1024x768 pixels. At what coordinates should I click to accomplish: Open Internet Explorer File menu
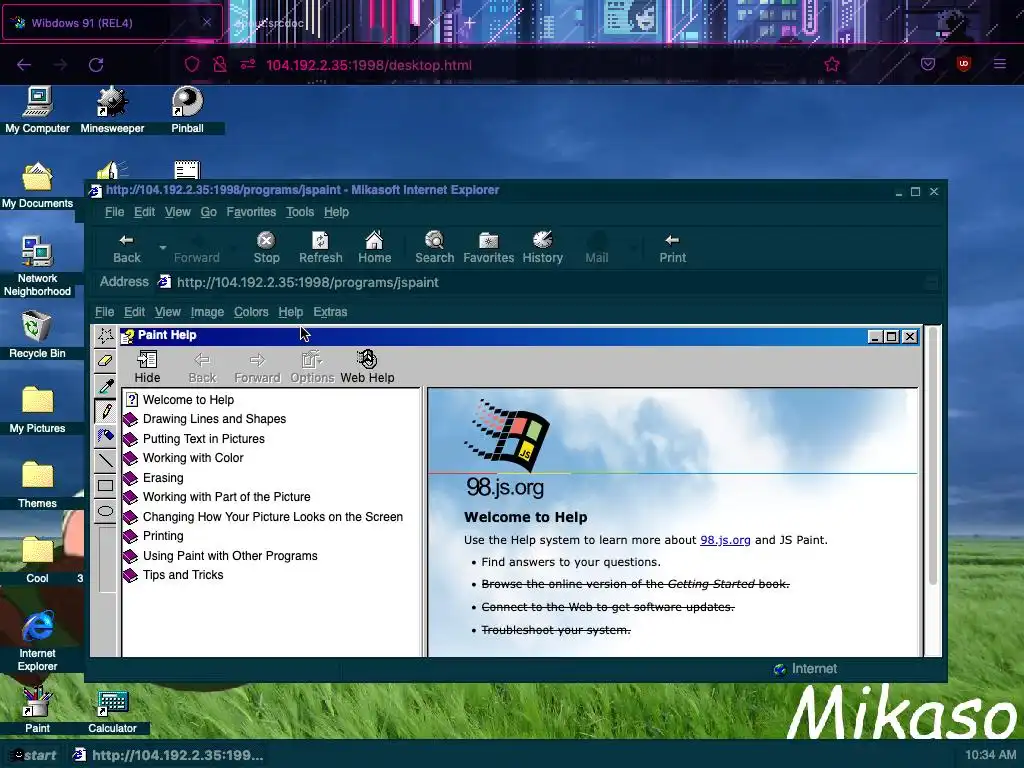(114, 212)
